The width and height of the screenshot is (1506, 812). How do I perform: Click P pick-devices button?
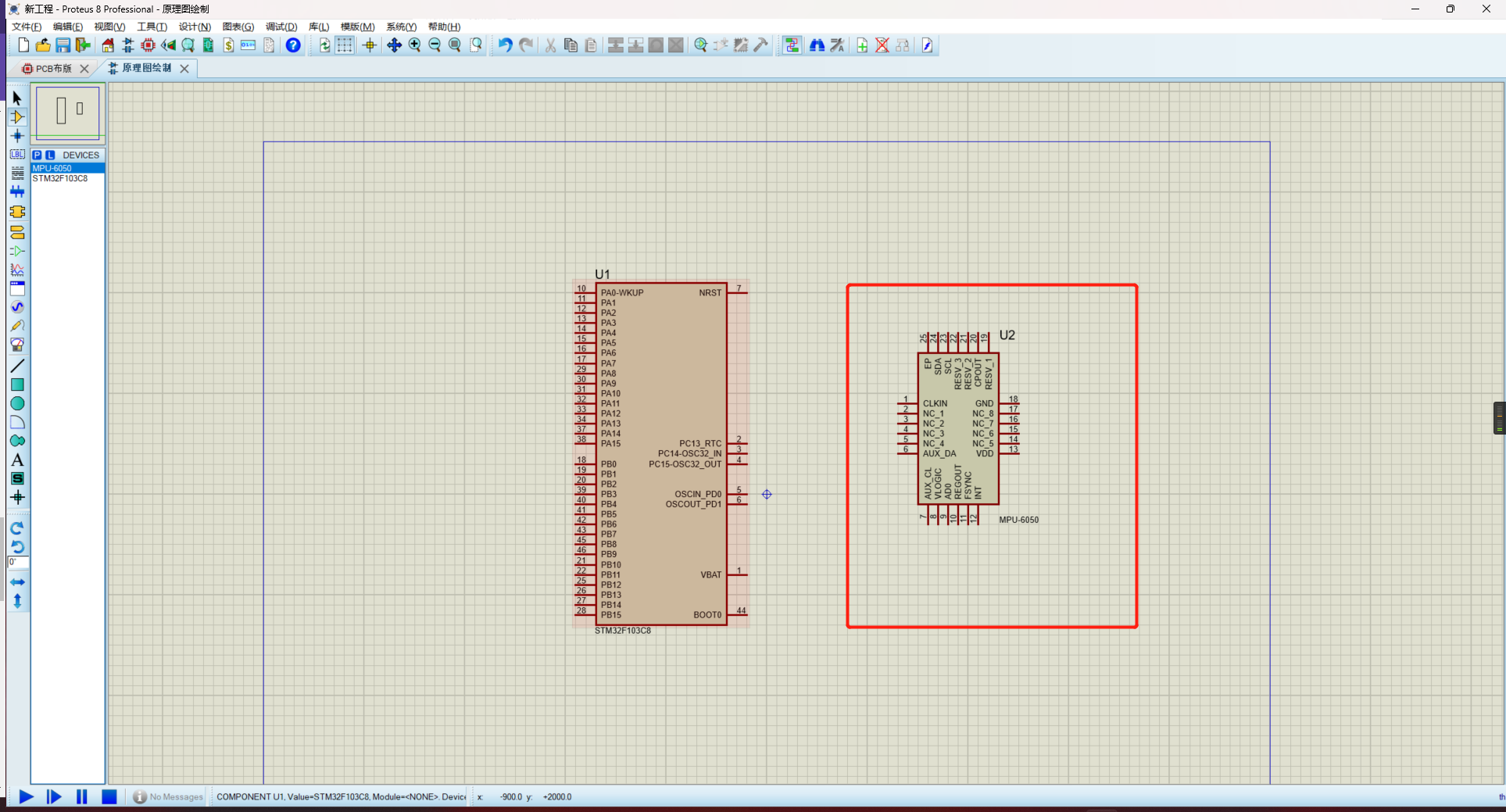[37, 155]
